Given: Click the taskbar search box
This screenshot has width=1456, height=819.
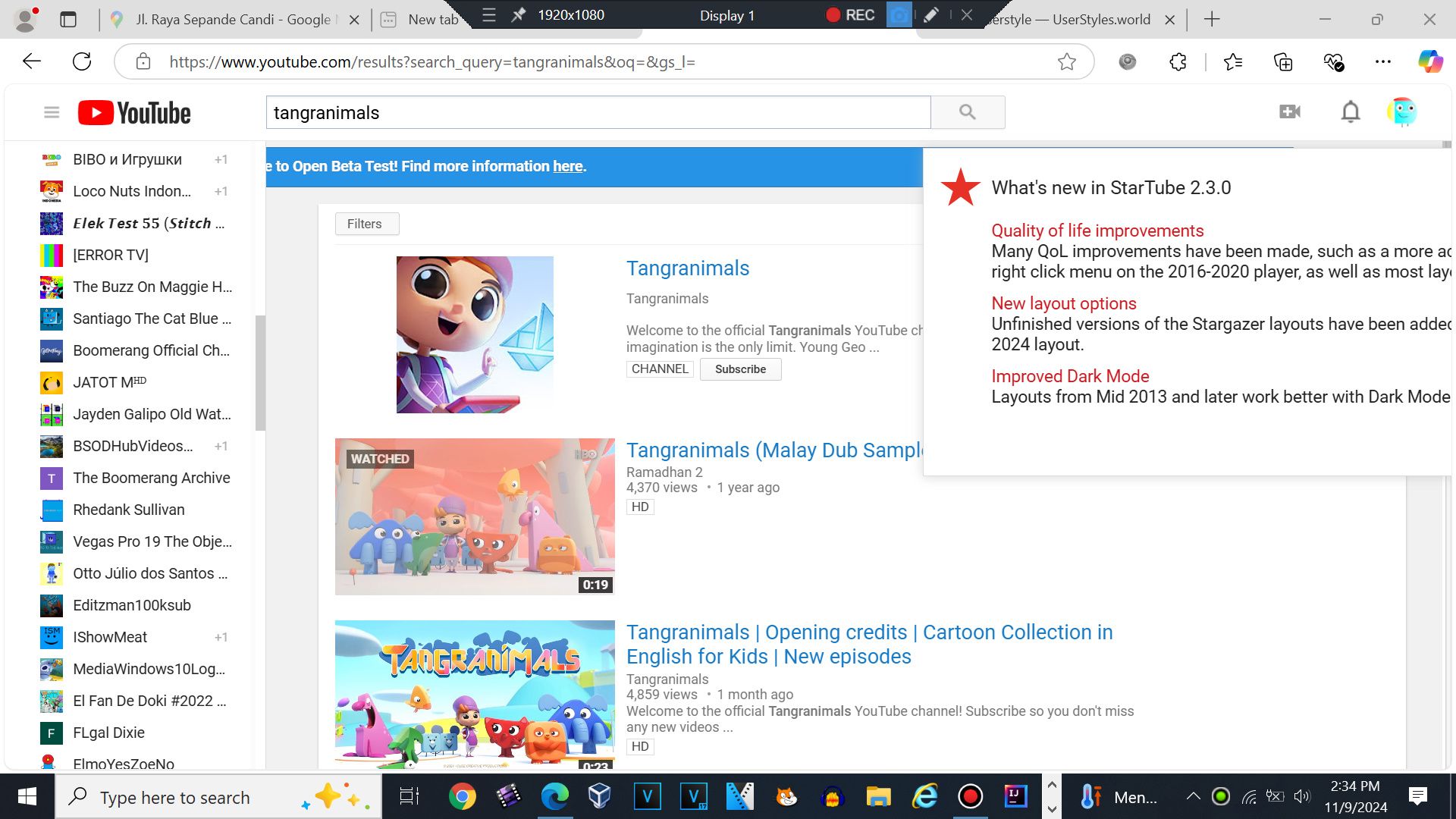Looking at the screenshot, I should coord(218,797).
